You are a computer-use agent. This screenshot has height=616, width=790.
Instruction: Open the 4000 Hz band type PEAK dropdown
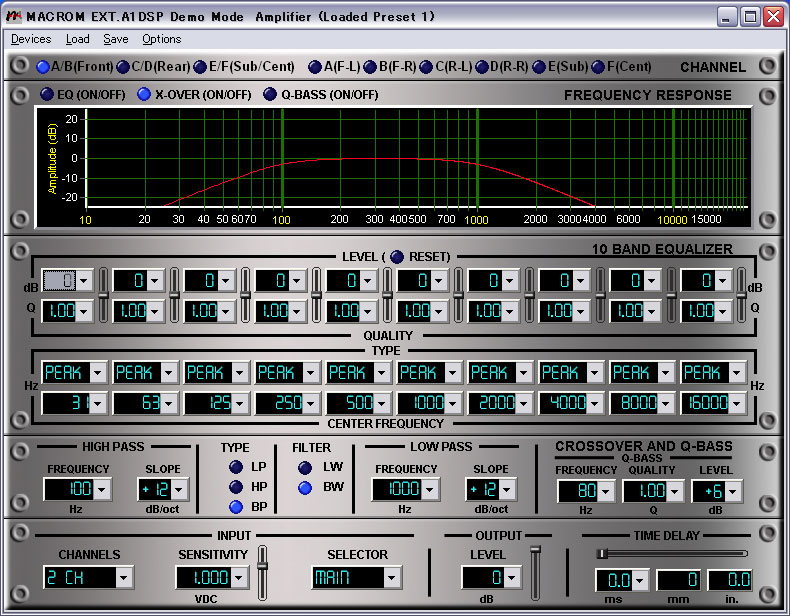pos(595,373)
